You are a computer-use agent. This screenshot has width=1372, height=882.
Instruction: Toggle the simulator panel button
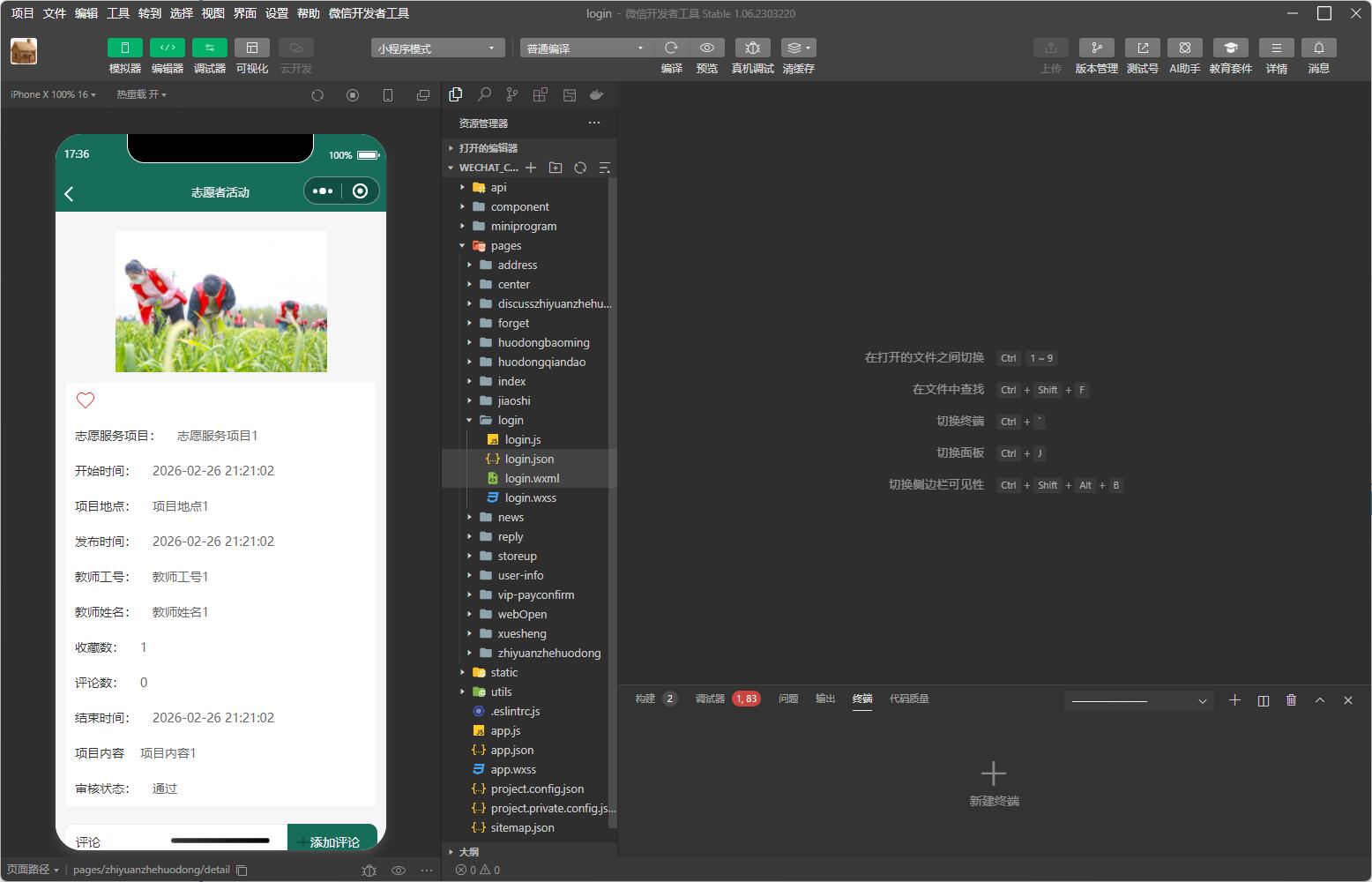coord(125,48)
